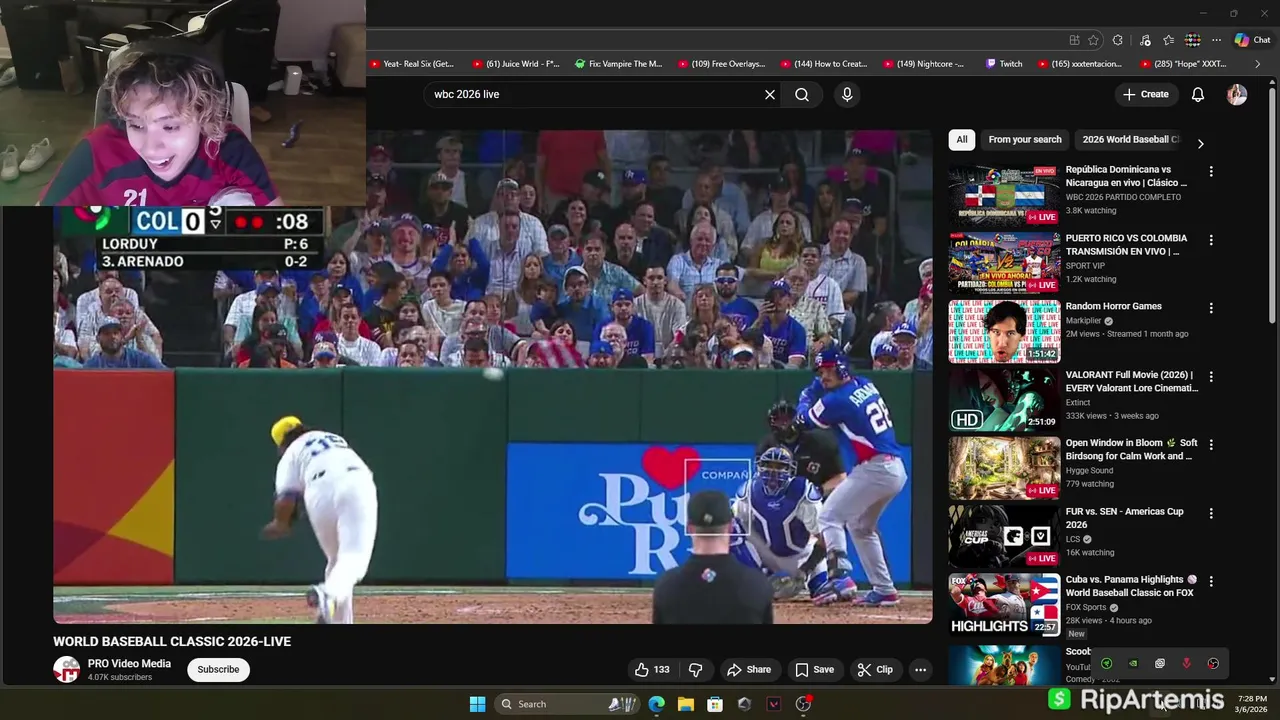Open the Valorant taskbar icon
Screen dimensions: 1280x720
773,704
